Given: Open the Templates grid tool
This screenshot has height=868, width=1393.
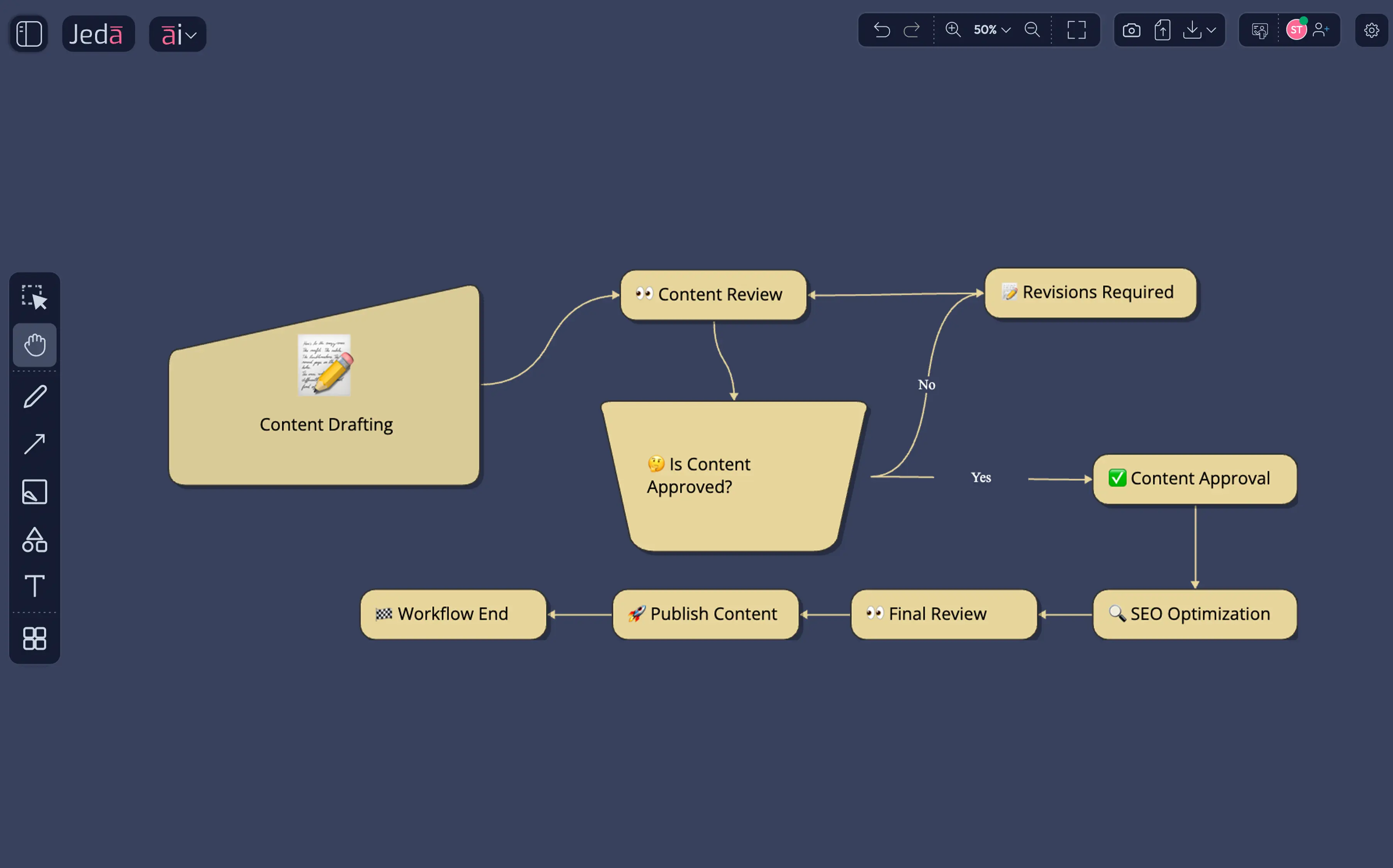Looking at the screenshot, I should tap(34, 638).
